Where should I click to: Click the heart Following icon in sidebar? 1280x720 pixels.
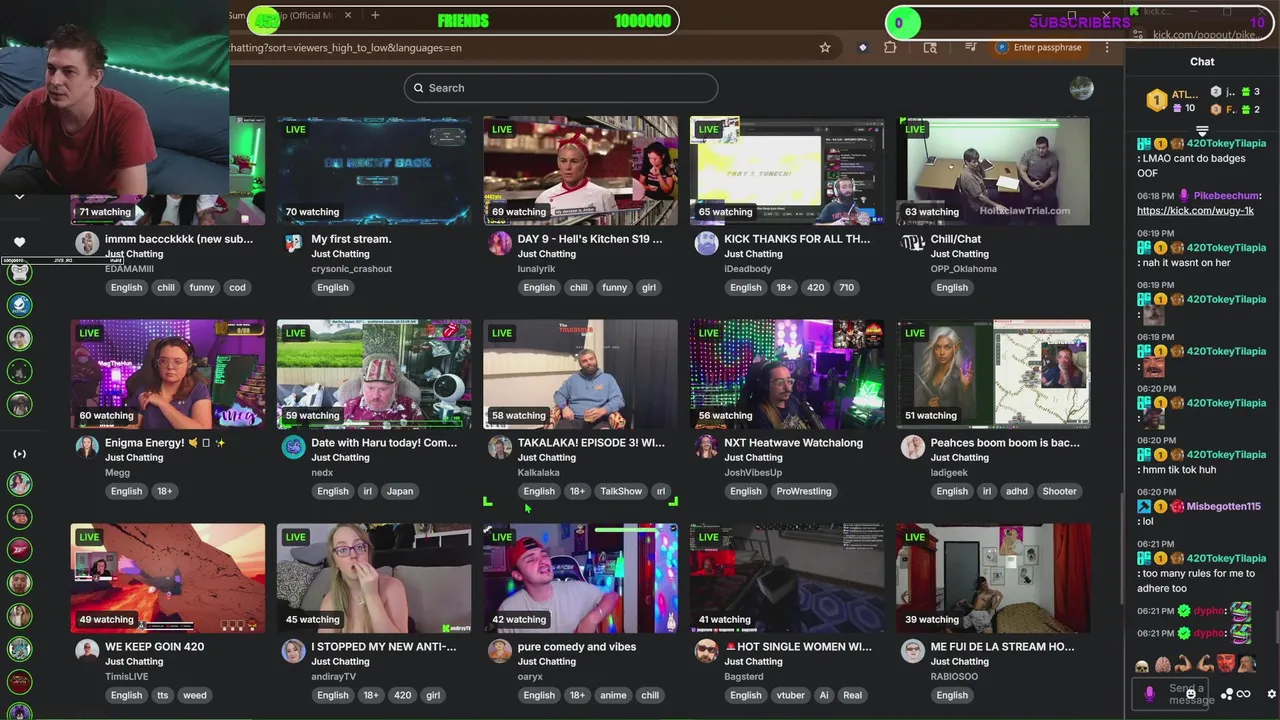[19, 242]
